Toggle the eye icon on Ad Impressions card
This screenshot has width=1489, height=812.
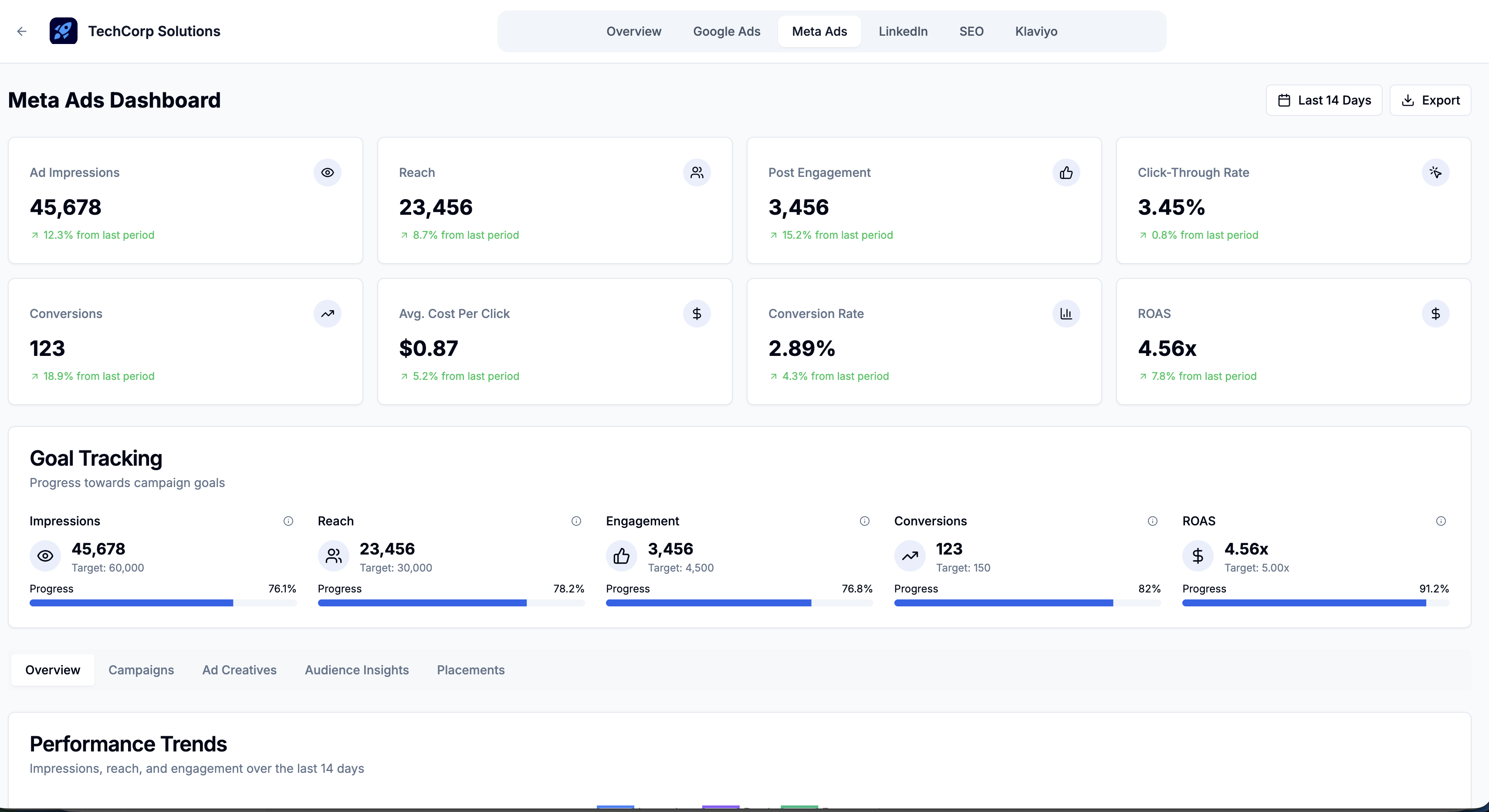coord(327,173)
